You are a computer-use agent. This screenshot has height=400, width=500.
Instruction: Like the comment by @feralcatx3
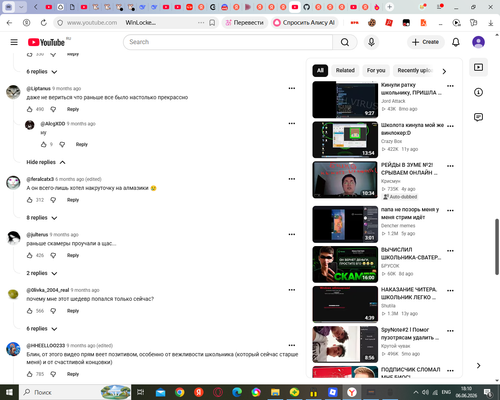click(29, 200)
